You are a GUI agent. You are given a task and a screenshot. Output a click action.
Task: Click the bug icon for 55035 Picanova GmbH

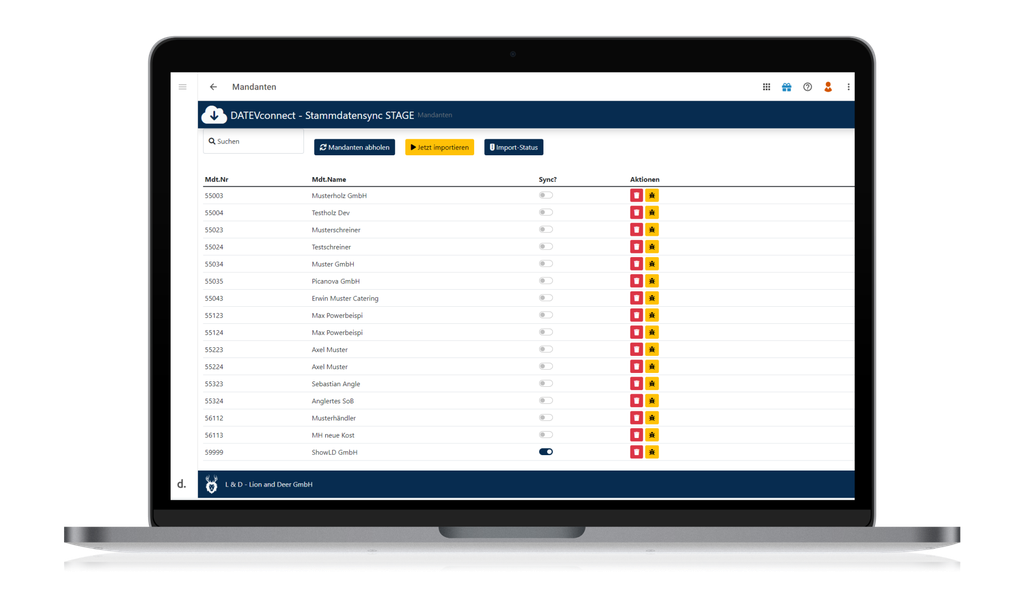click(652, 281)
